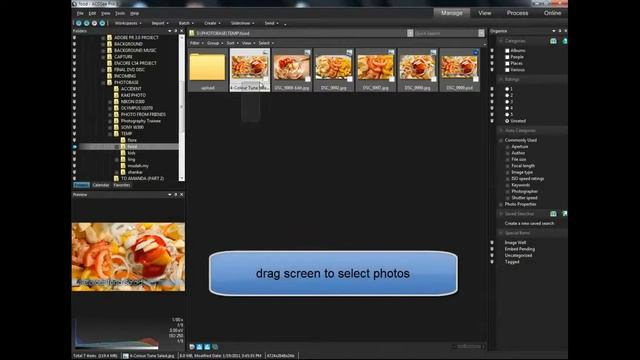Image resolution: width=640 pixels, height=360 pixels.
Task: Click in the Quick Search field
Action: click(x=446, y=33)
